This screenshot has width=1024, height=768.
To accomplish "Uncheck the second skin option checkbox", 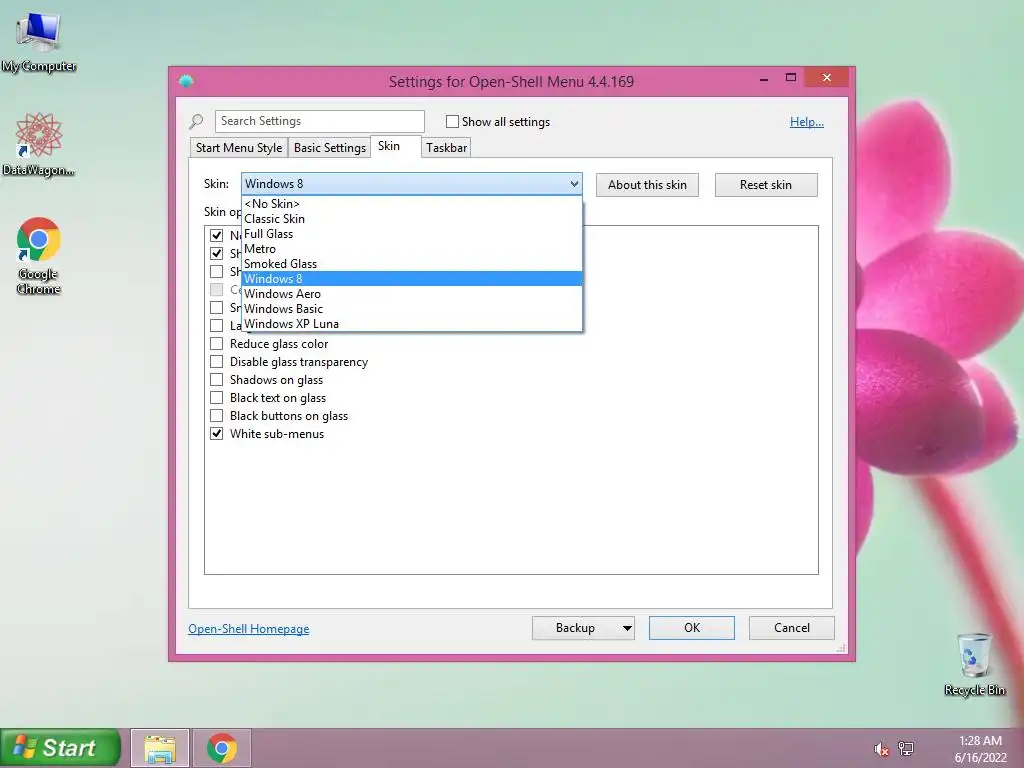I will pos(216,253).
